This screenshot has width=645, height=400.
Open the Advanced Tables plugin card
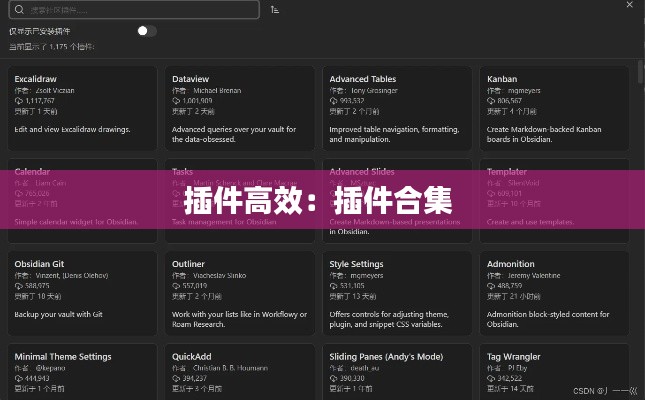397,108
